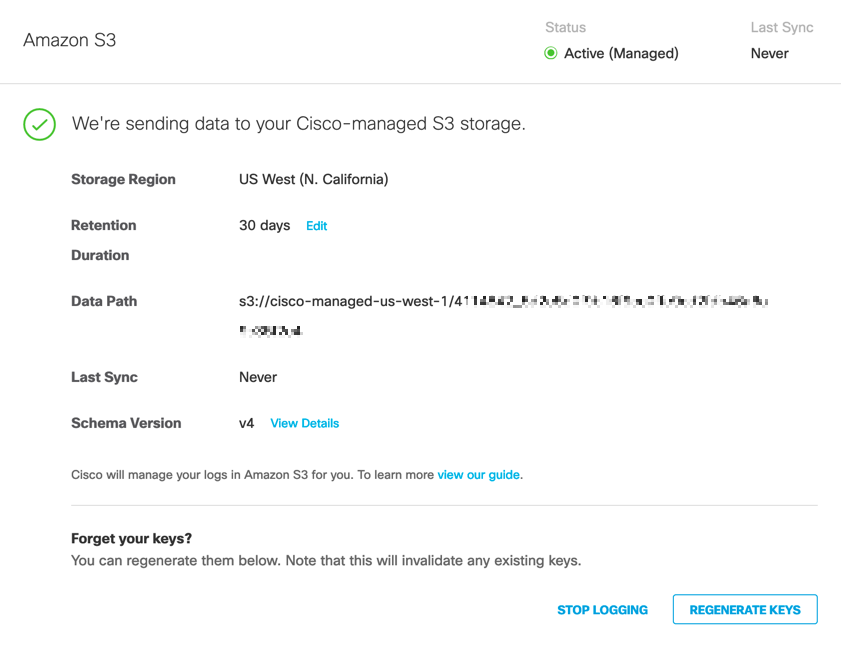Click the 'We're sending data' confirmation message

tap(298, 125)
